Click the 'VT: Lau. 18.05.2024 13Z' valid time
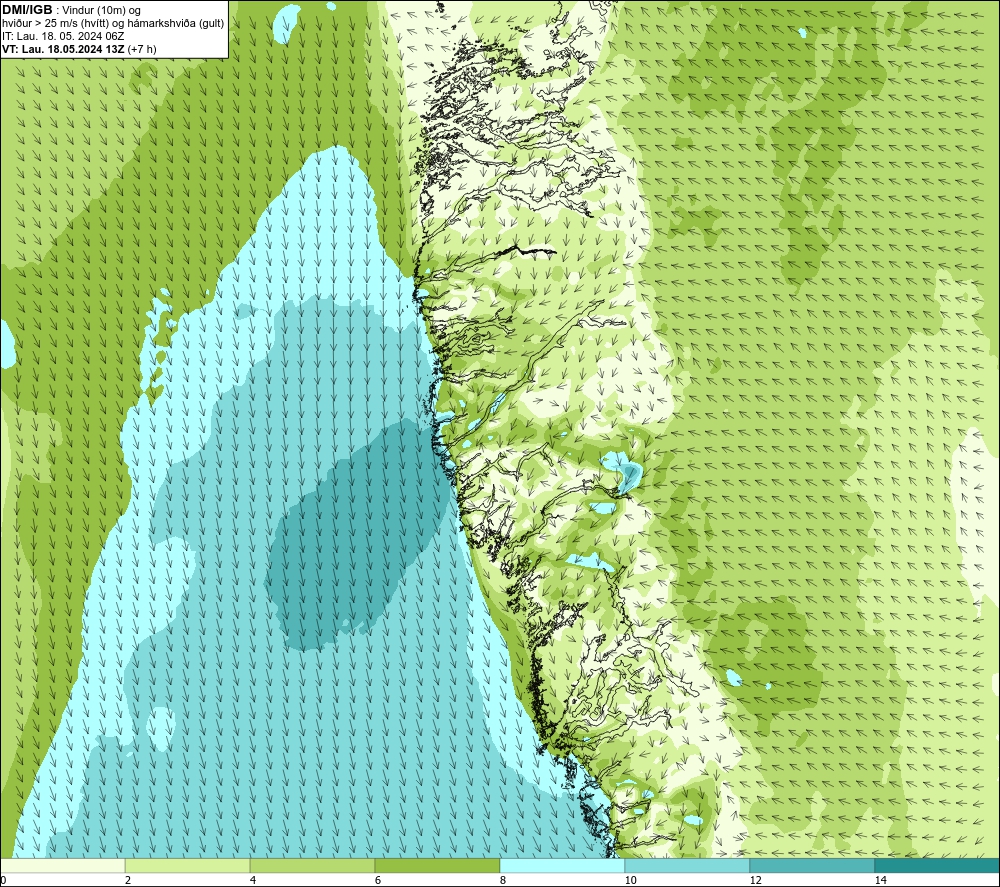Screen dimensions: 1000x887 coord(63,49)
